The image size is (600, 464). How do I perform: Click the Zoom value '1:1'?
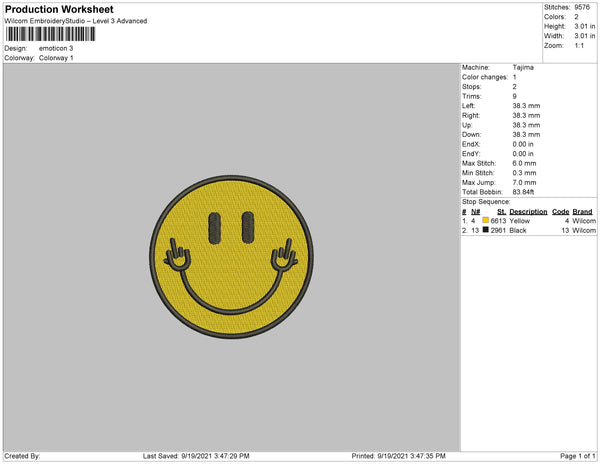click(579, 46)
